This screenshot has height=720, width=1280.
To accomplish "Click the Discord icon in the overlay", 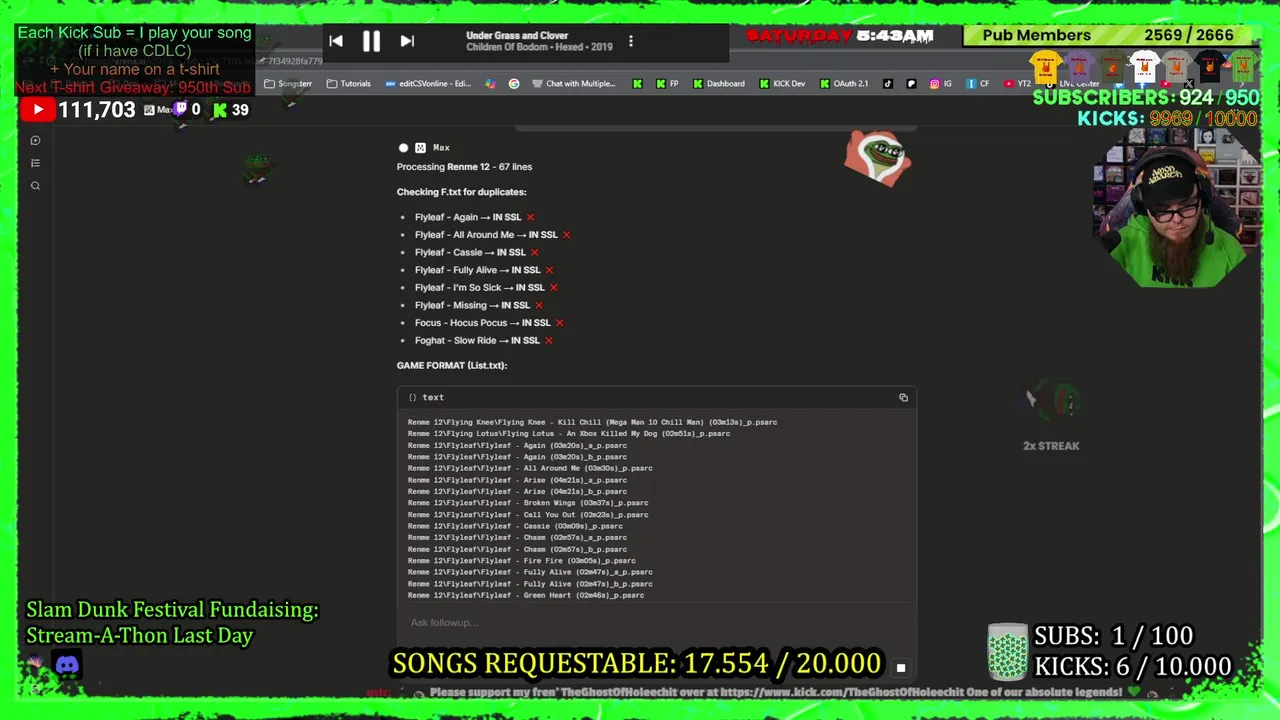I will click(67, 665).
